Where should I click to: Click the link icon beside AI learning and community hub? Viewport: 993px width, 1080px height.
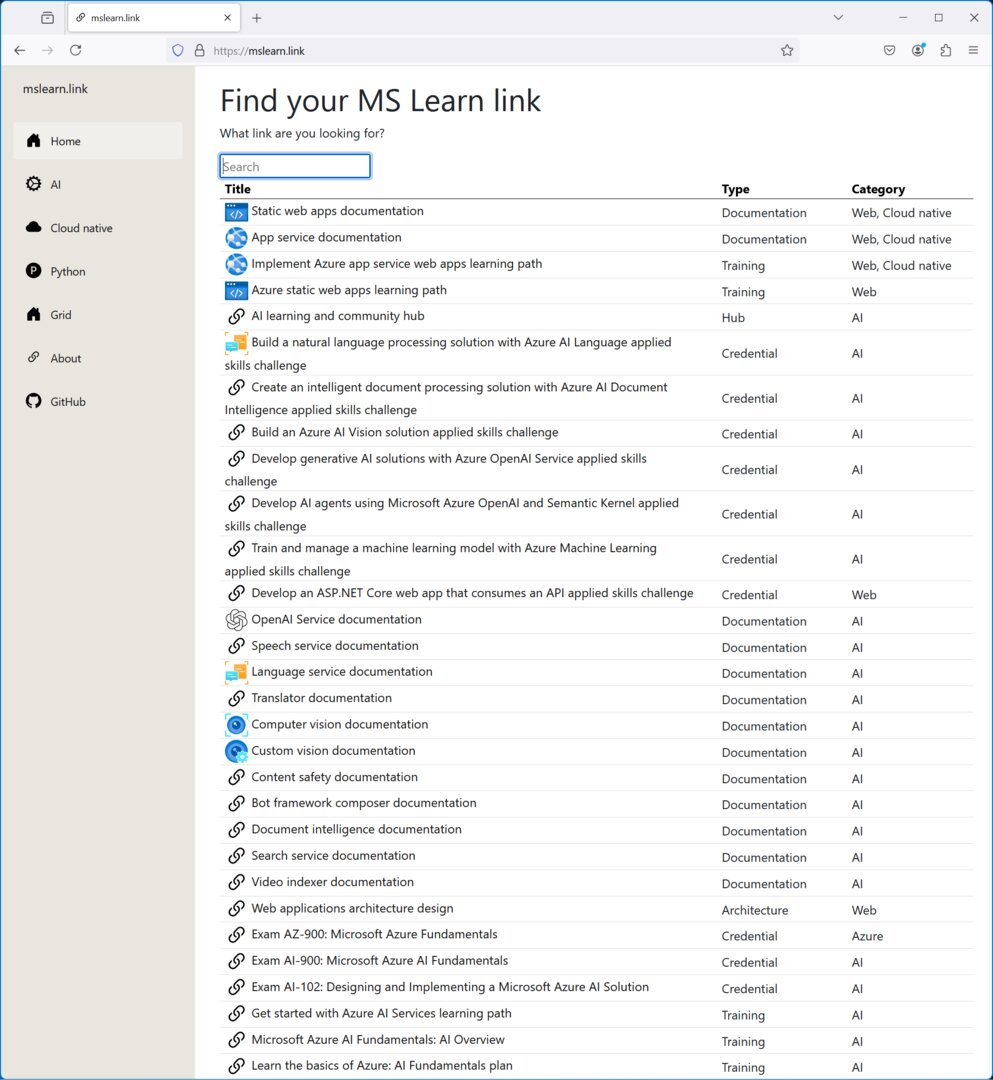[236, 316]
